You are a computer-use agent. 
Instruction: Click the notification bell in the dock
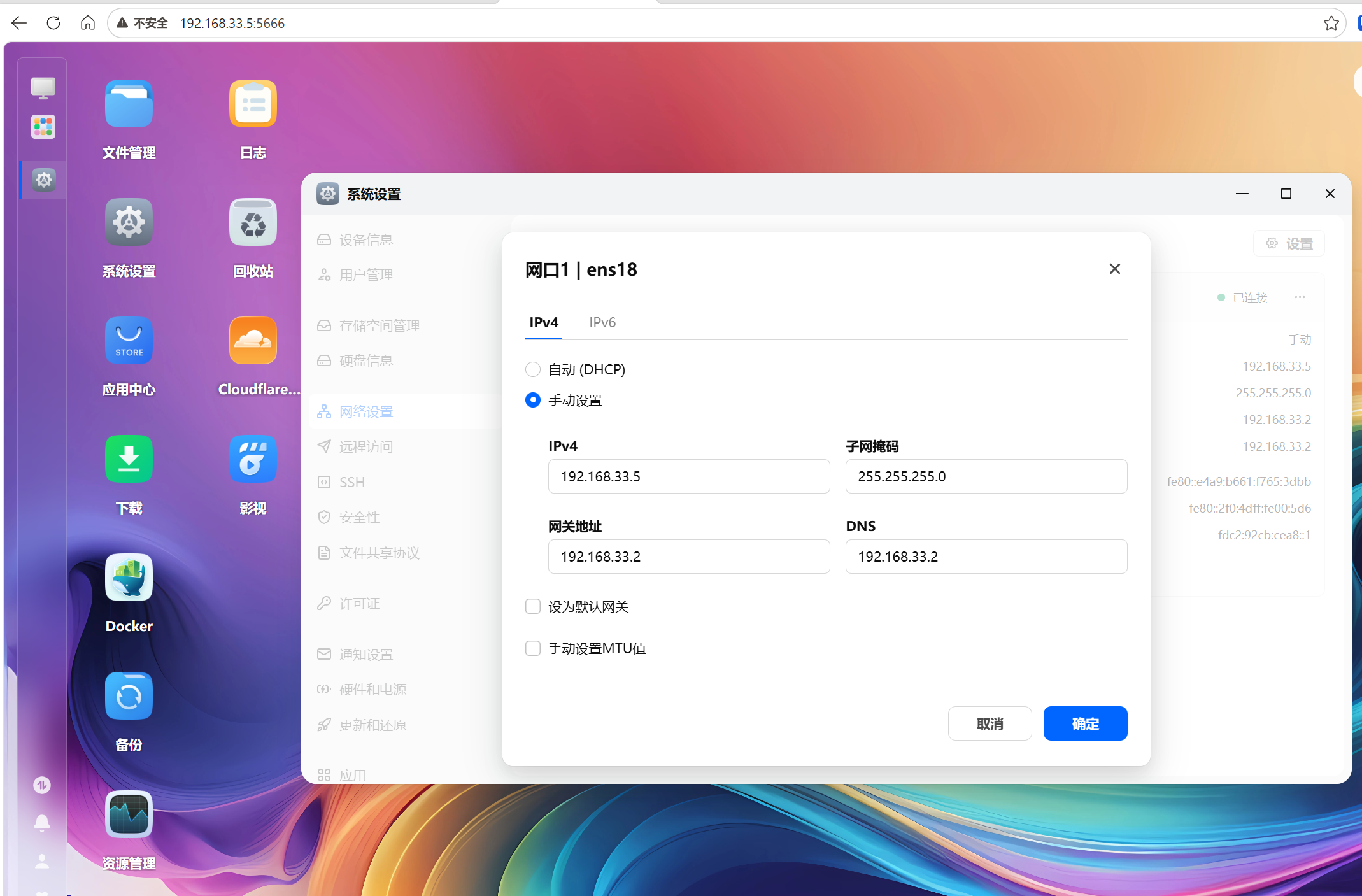tap(42, 823)
